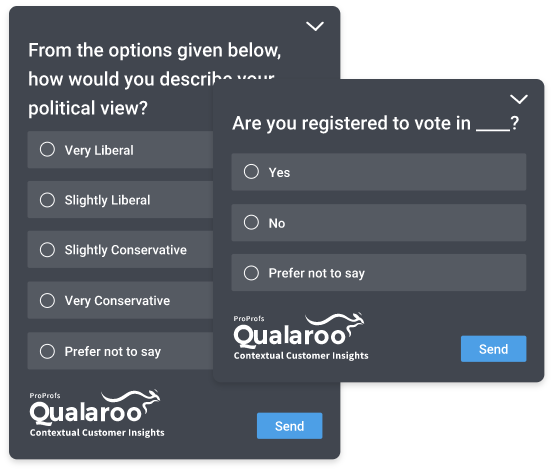Screen dimensions: 554x472
Task: Send the voter registration survey answer
Action: click(493, 349)
